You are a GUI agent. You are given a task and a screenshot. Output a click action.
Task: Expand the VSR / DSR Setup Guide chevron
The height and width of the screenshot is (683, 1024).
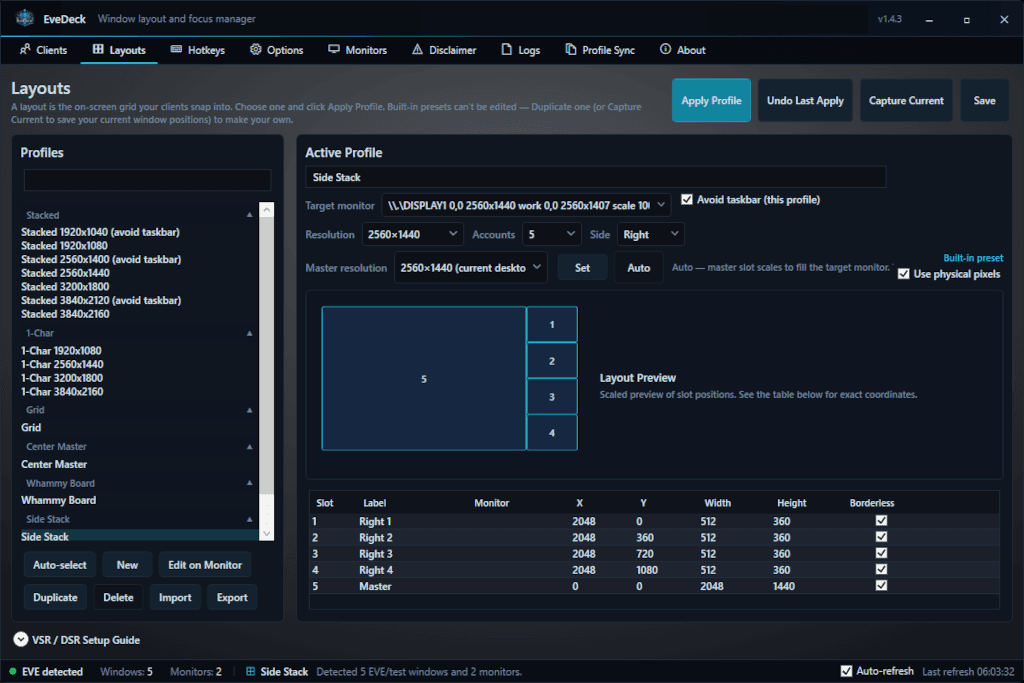coord(21,639)
